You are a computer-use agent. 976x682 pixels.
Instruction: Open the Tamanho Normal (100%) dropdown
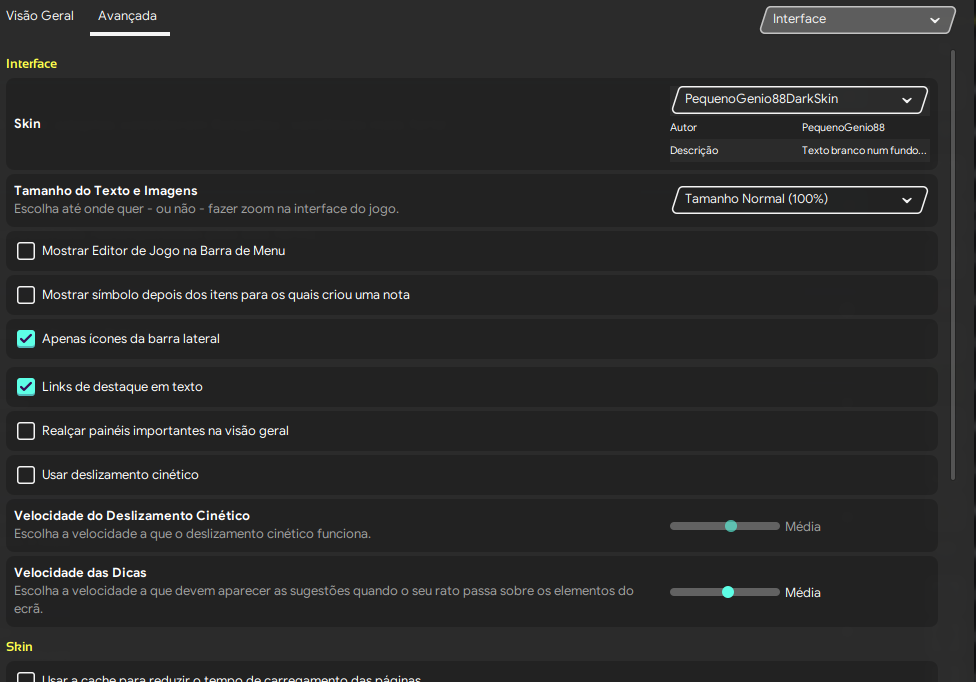pos(800,200)
